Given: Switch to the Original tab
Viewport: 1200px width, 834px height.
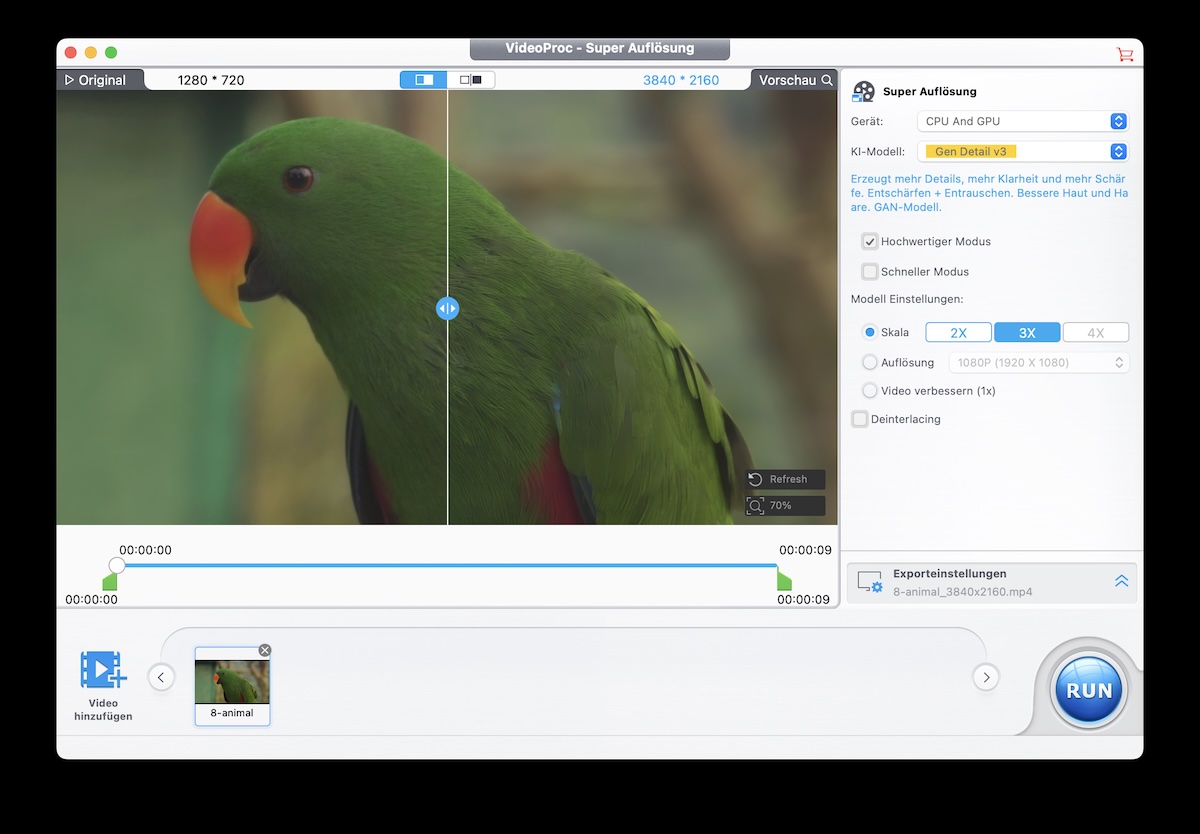Looking at the screenshot, I should (97, 80).
